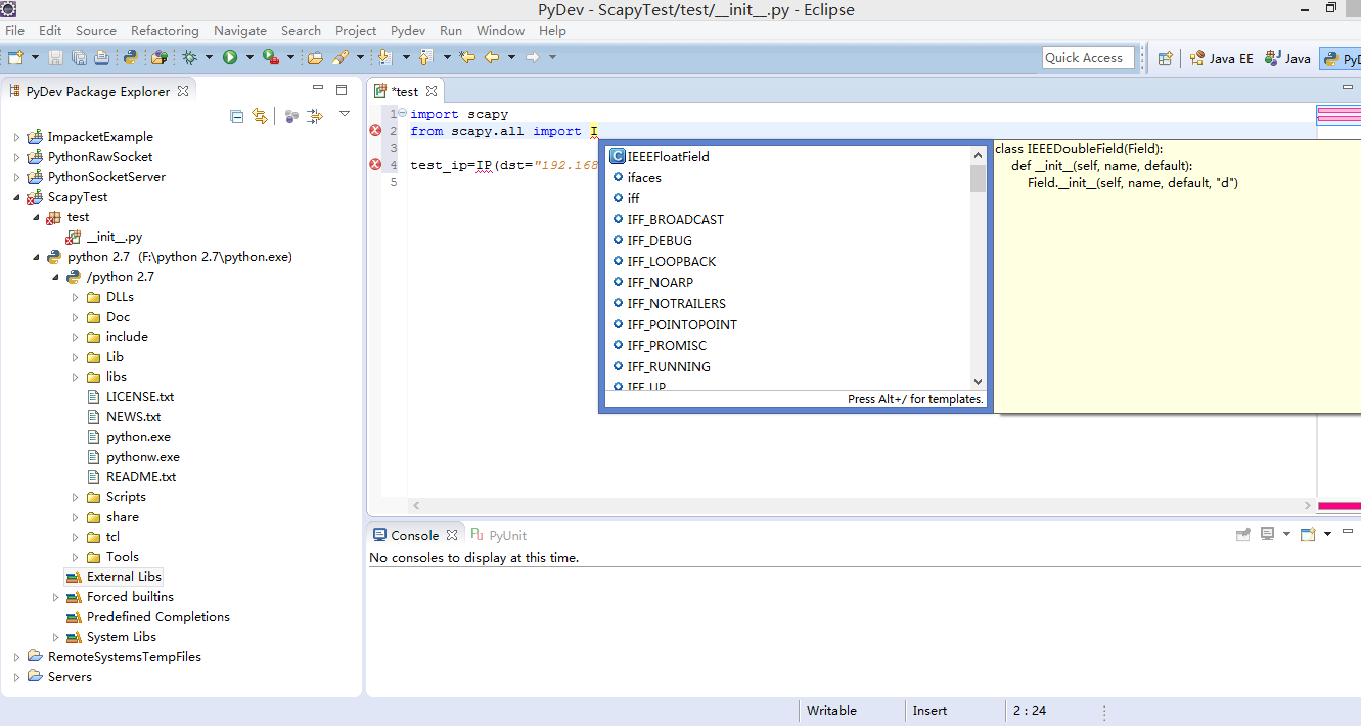
Task: Click the Forward navigation arrow
Action: (x=533, y=57)
